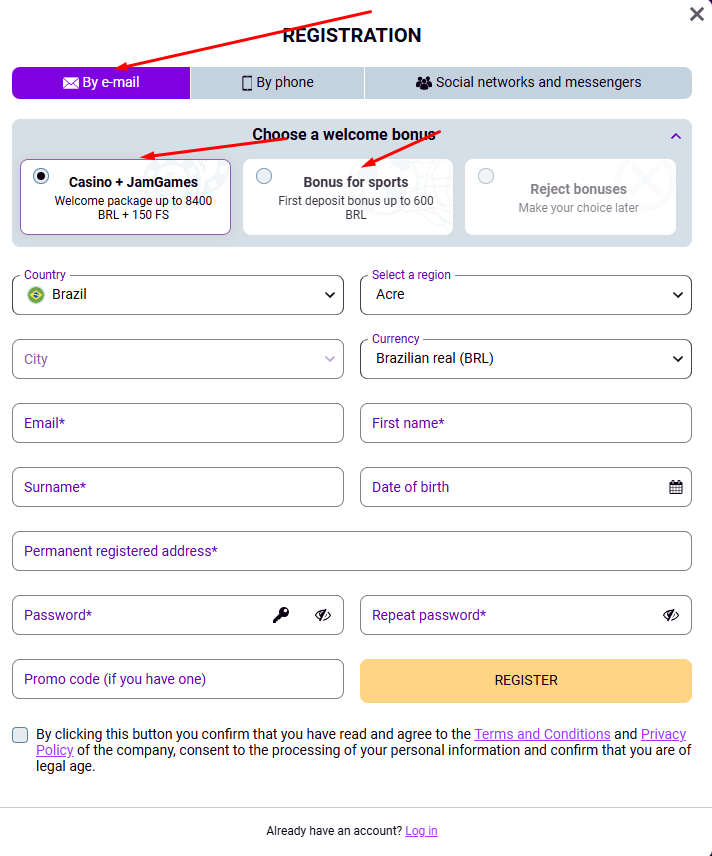Viewport: 712px width, 856px height.
Task: Click the phone icon on By phone tab
Action: tap(247, 83)
